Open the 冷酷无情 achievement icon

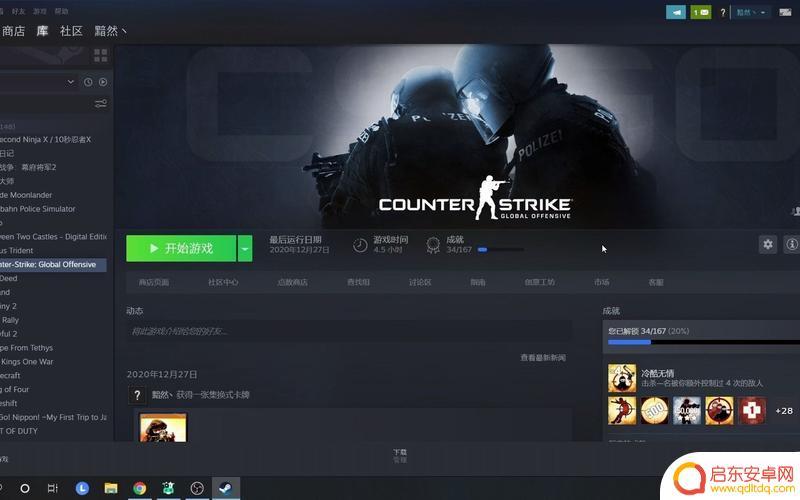pyautogui.click(x=622, y=378)
